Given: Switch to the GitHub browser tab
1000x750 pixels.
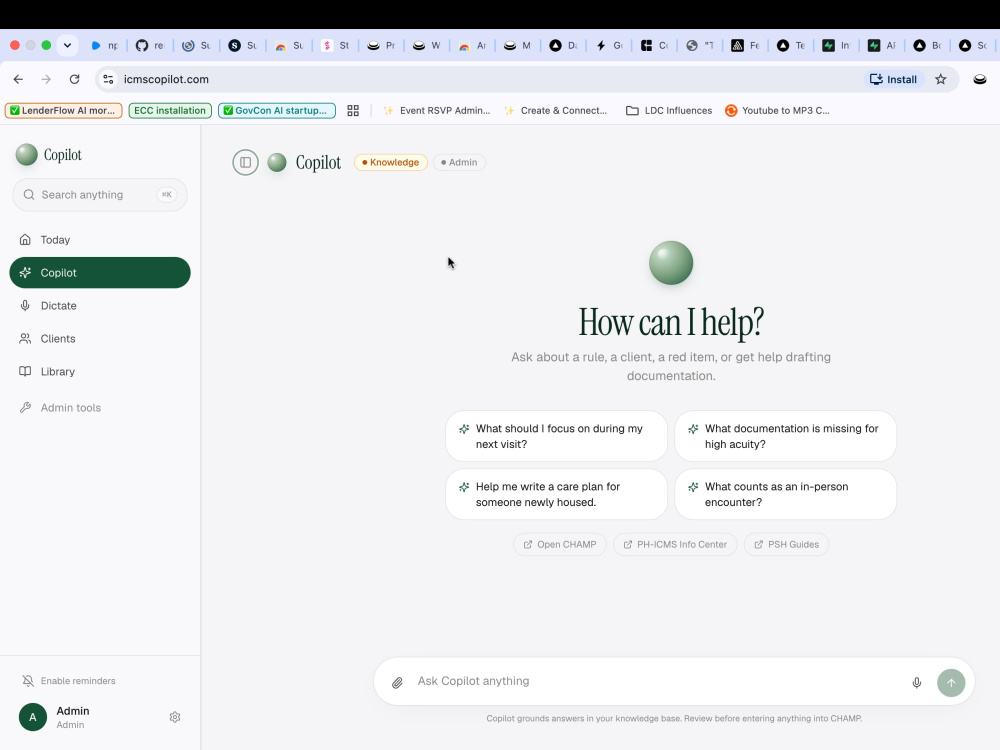Looking at the screenshot, I should point(151,45).
